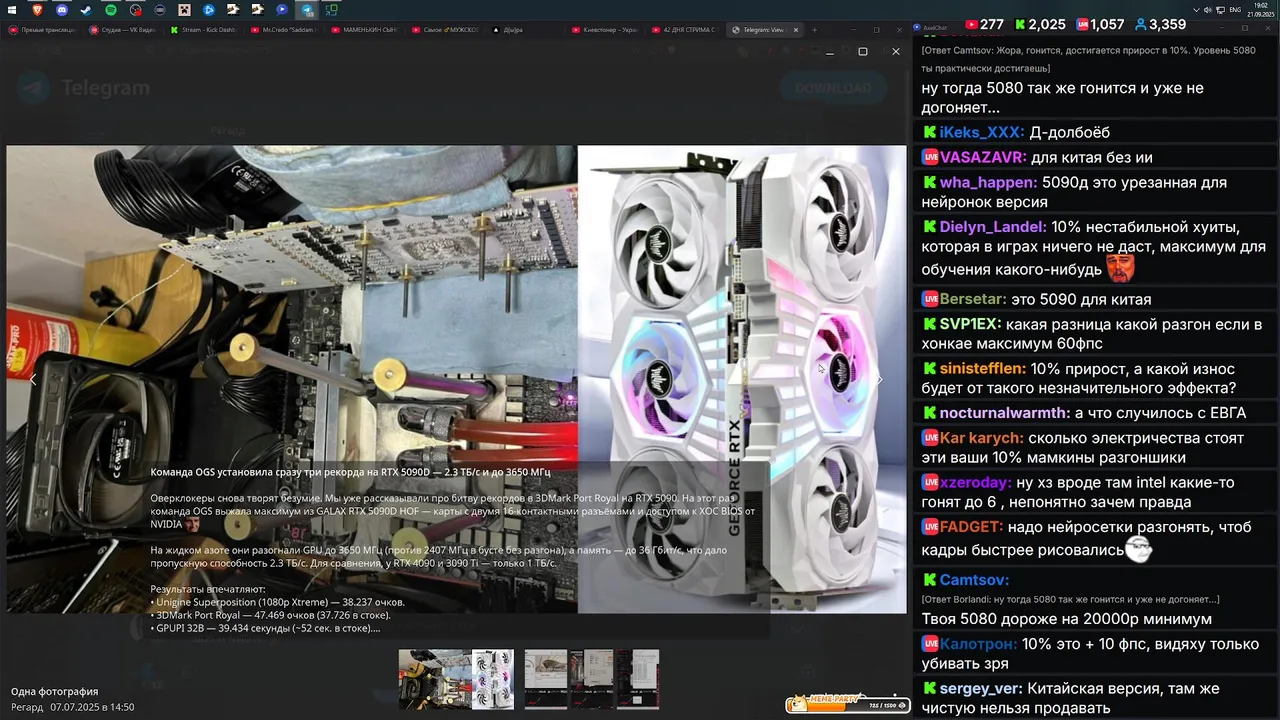Click username nocturnalwarmth in chat
Viewport: 1280px width, 720px height.
click(x=1005, y=413)
